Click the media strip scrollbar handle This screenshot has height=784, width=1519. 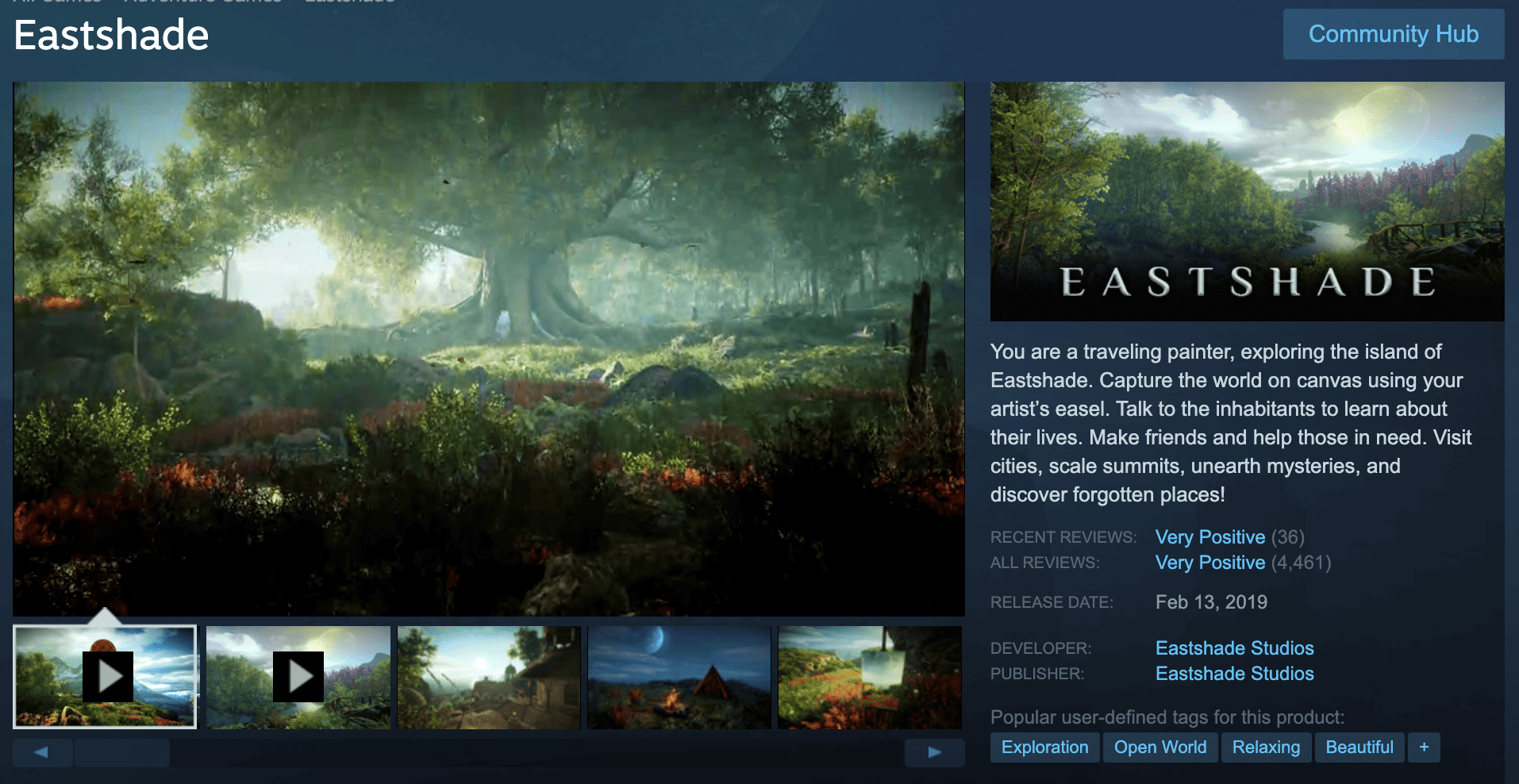pos(122,752)
